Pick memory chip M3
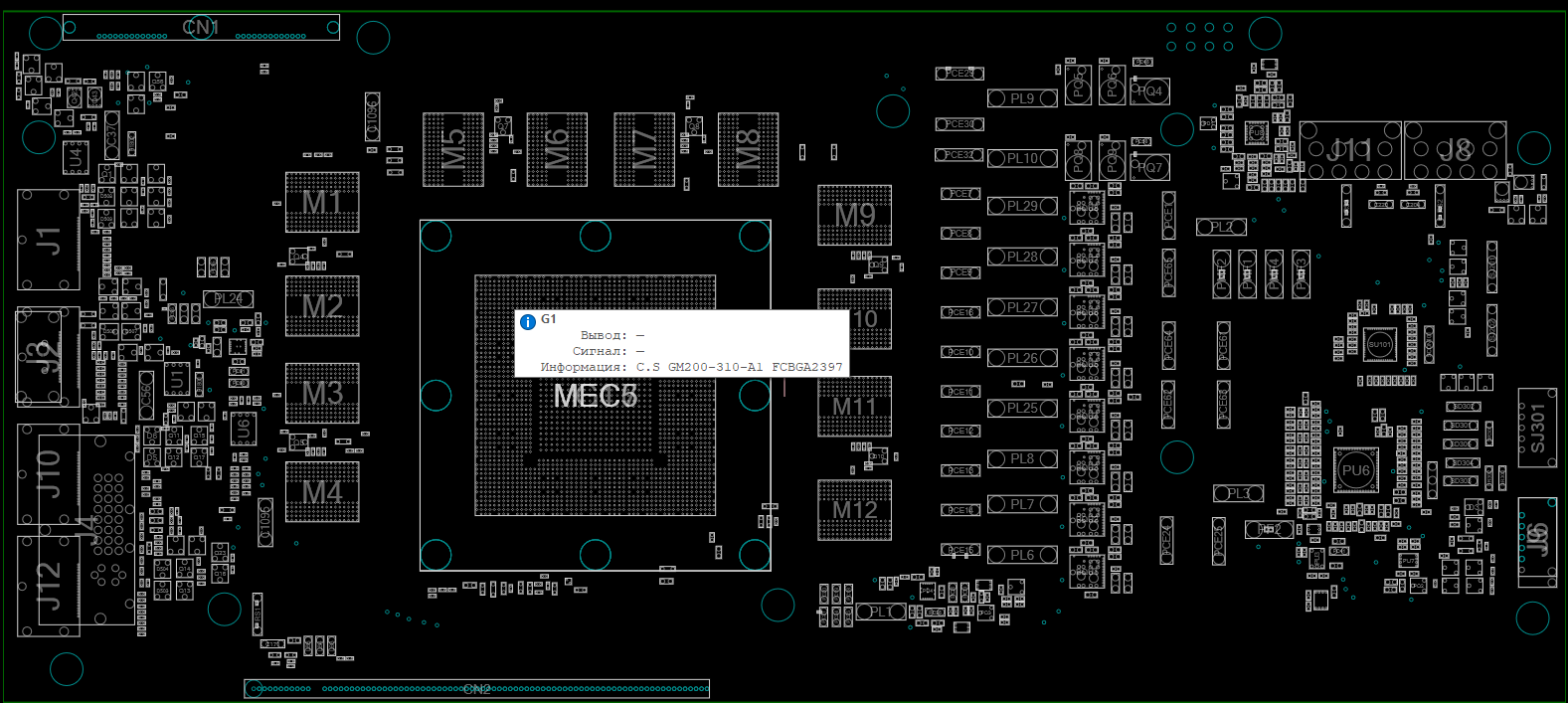 322,394
